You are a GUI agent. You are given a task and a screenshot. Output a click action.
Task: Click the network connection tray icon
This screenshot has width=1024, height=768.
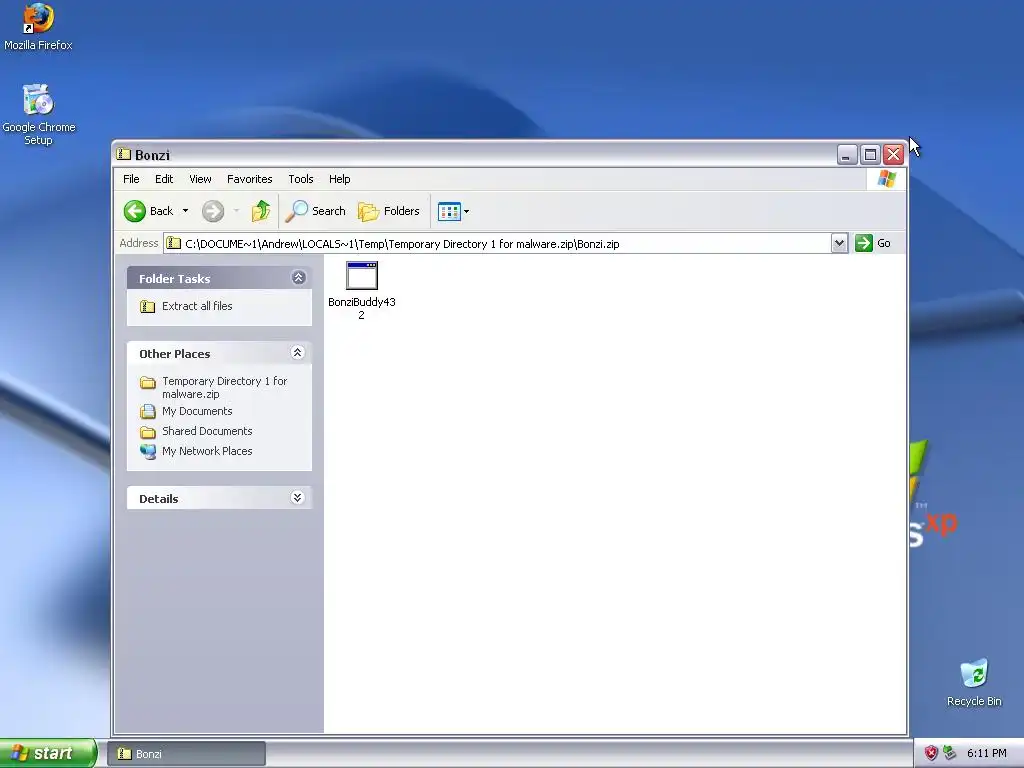[x=950, y=753]
